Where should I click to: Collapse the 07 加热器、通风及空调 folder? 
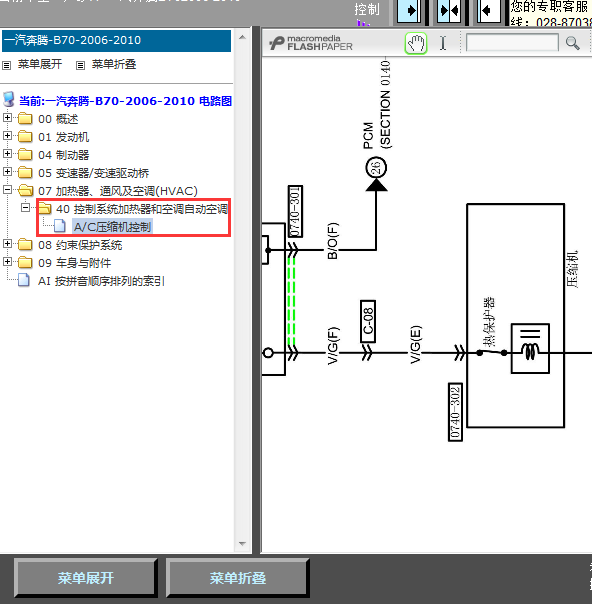click(x=7, y=190)
